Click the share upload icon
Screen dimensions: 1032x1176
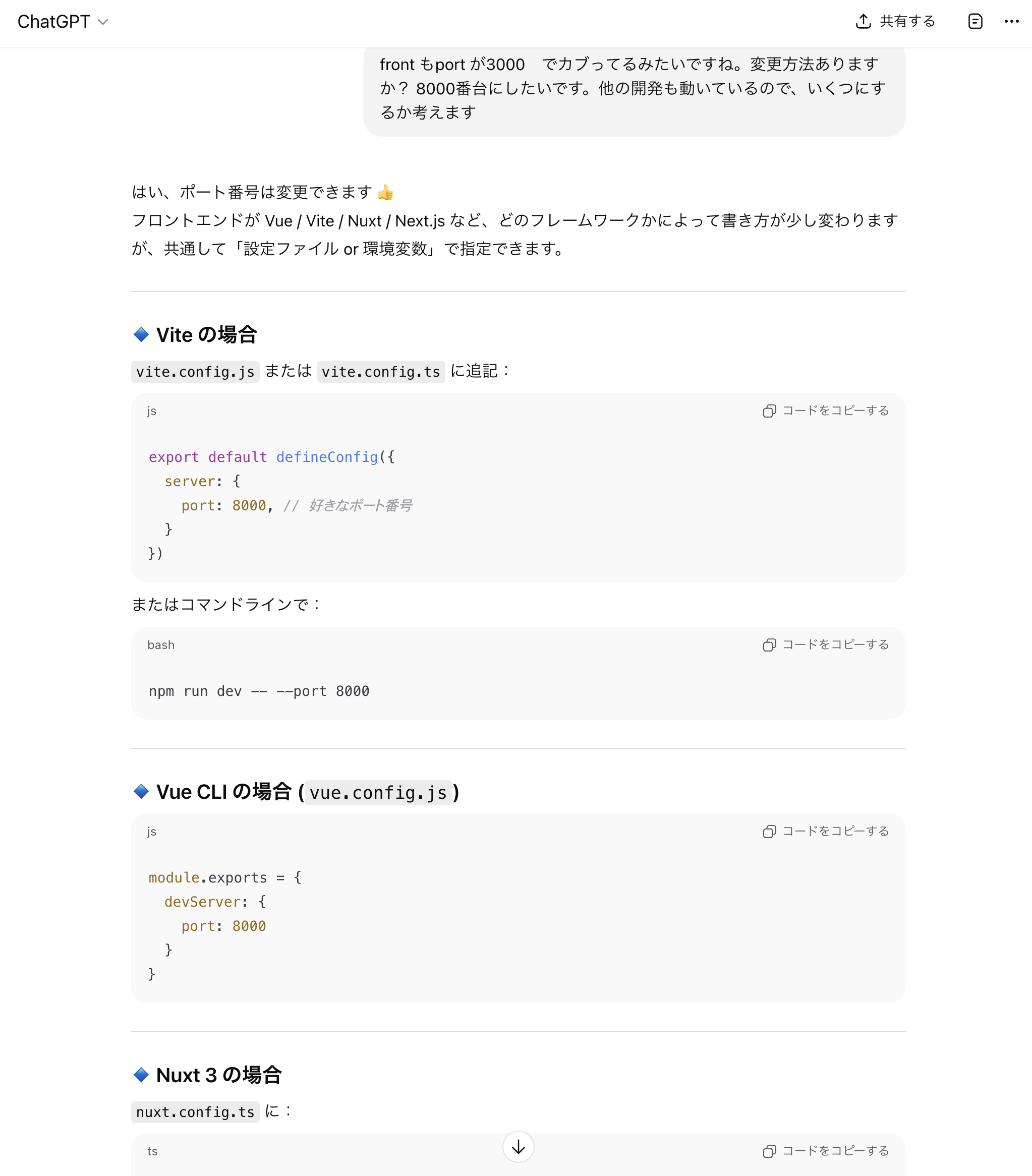click(x=864, y=21)
